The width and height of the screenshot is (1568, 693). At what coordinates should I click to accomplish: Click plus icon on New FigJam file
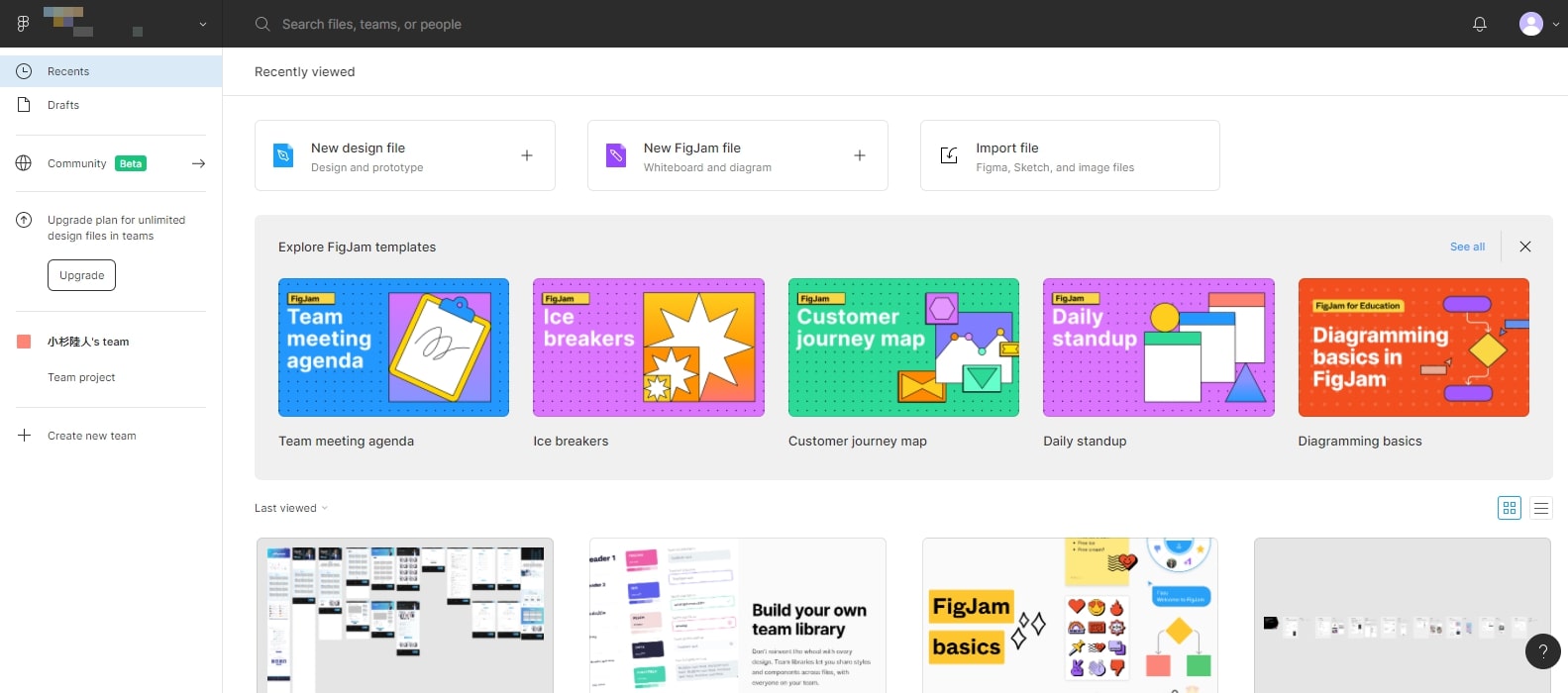tap(860, 155)
